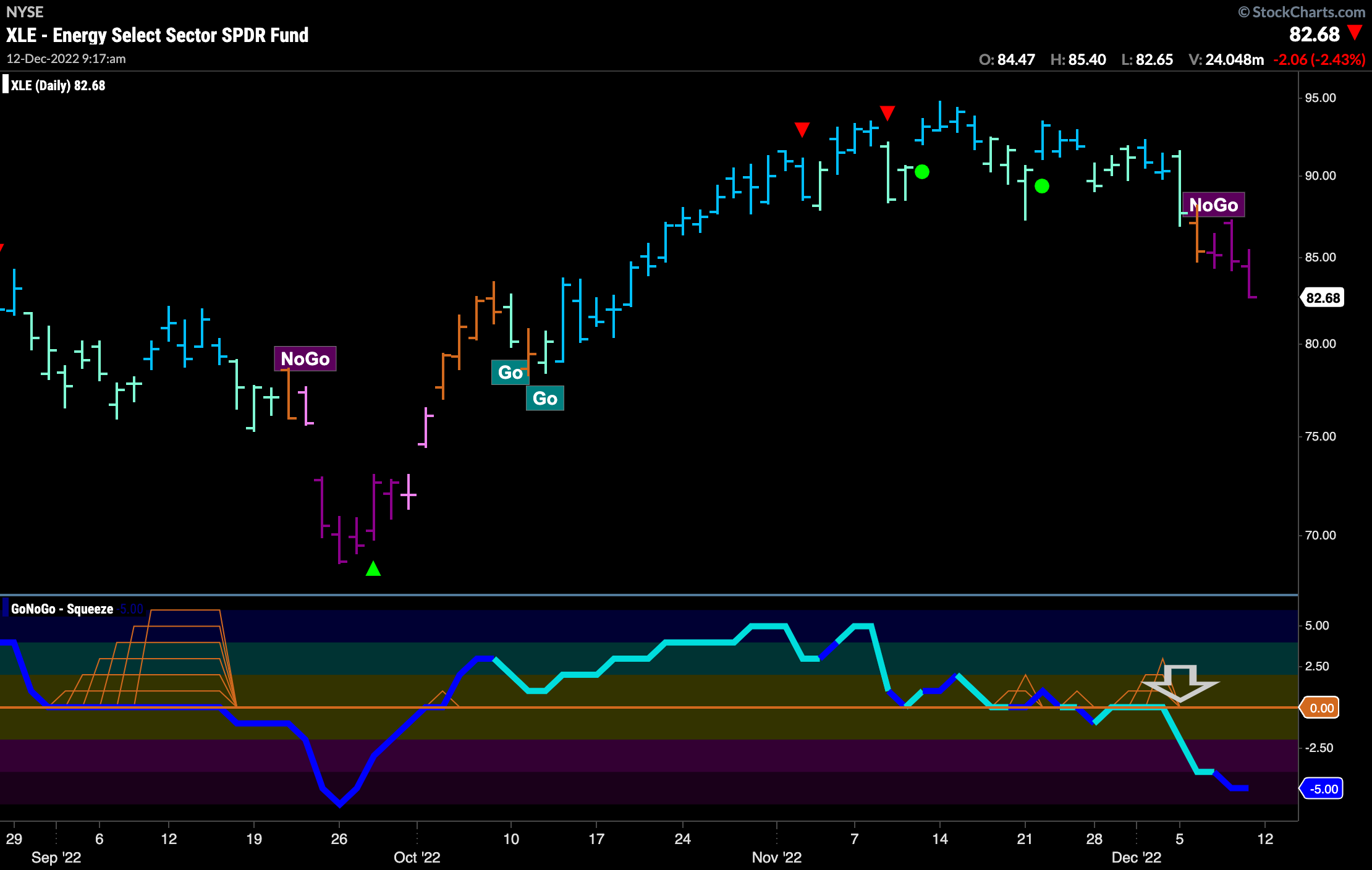The image size is (1372, 870).
Task: Click the red down-triangle near Nov 2
Action: click(x=802, y=129)
